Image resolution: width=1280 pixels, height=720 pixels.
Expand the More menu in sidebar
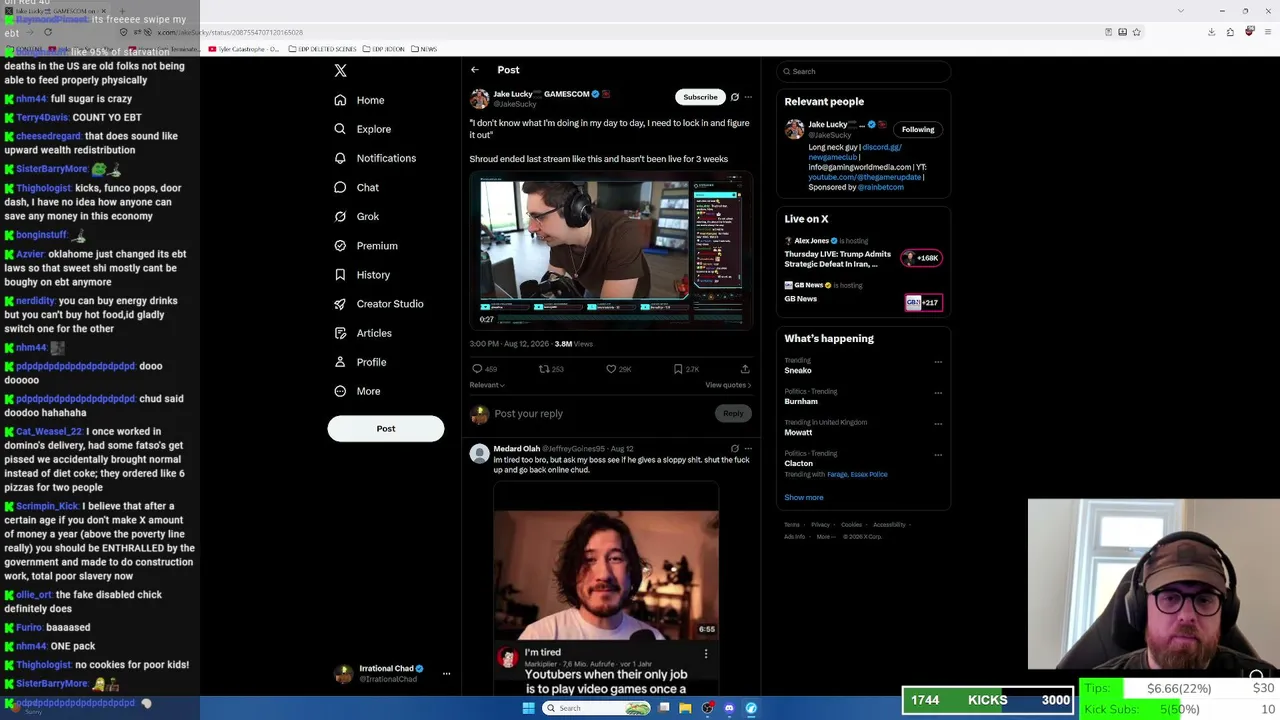click(356, 391)
